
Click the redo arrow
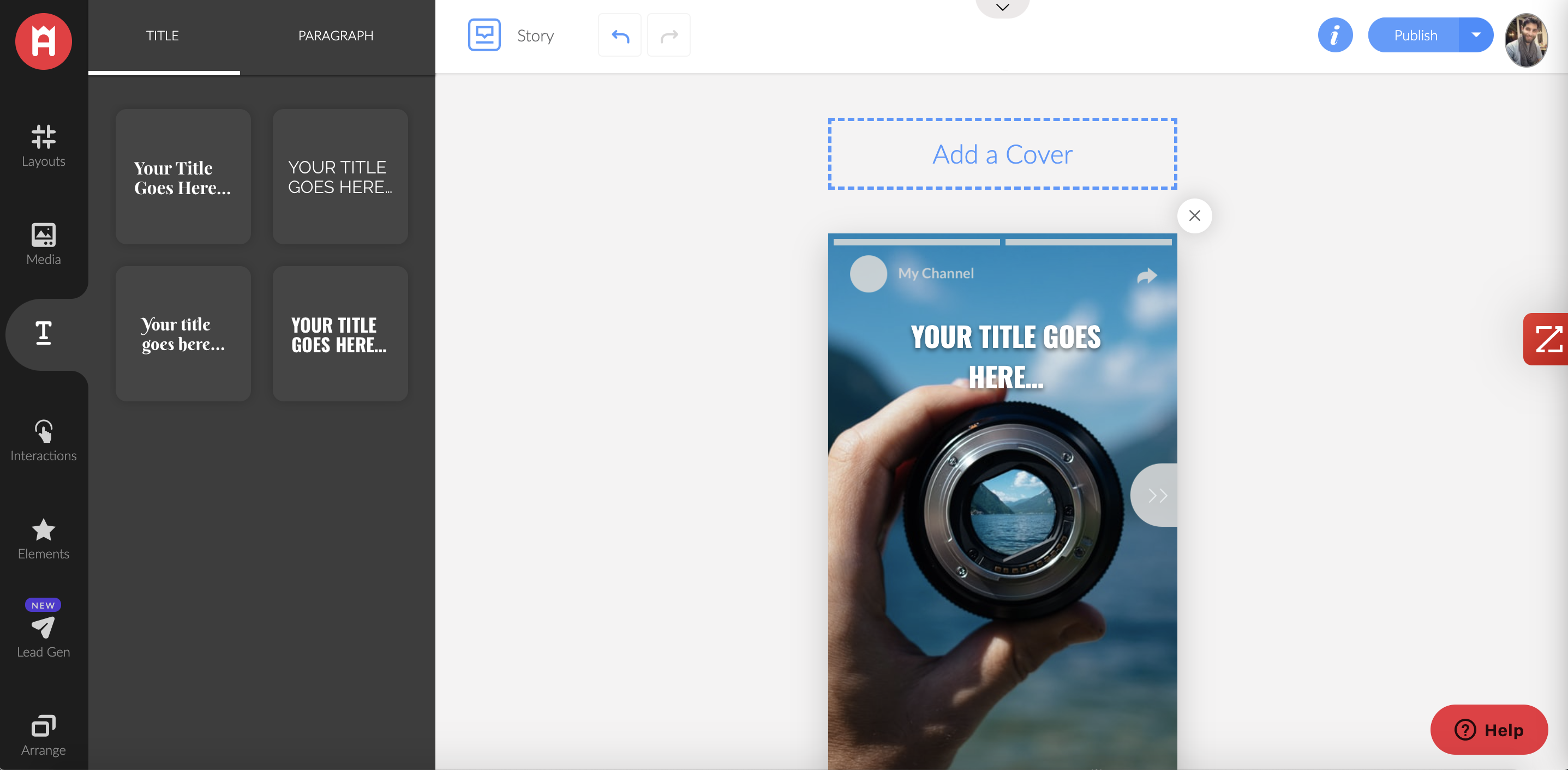tap(668, 36)
